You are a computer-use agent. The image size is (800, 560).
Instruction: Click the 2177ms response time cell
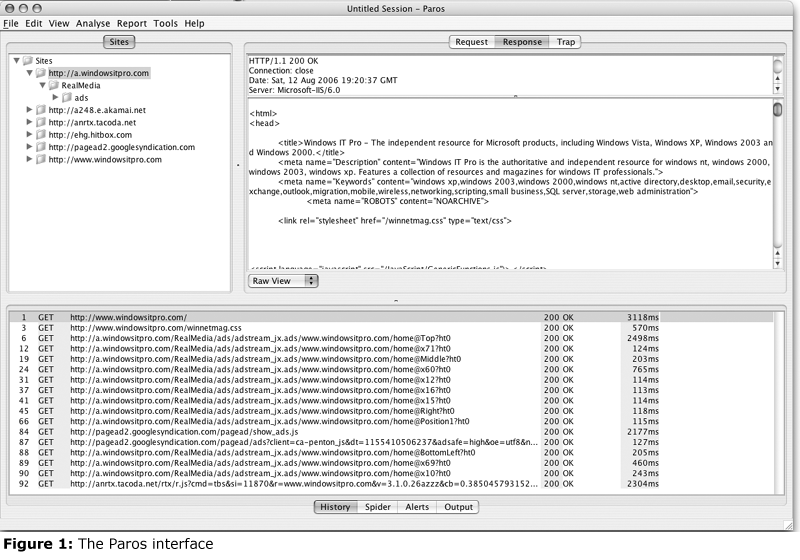tap(642, 432)
